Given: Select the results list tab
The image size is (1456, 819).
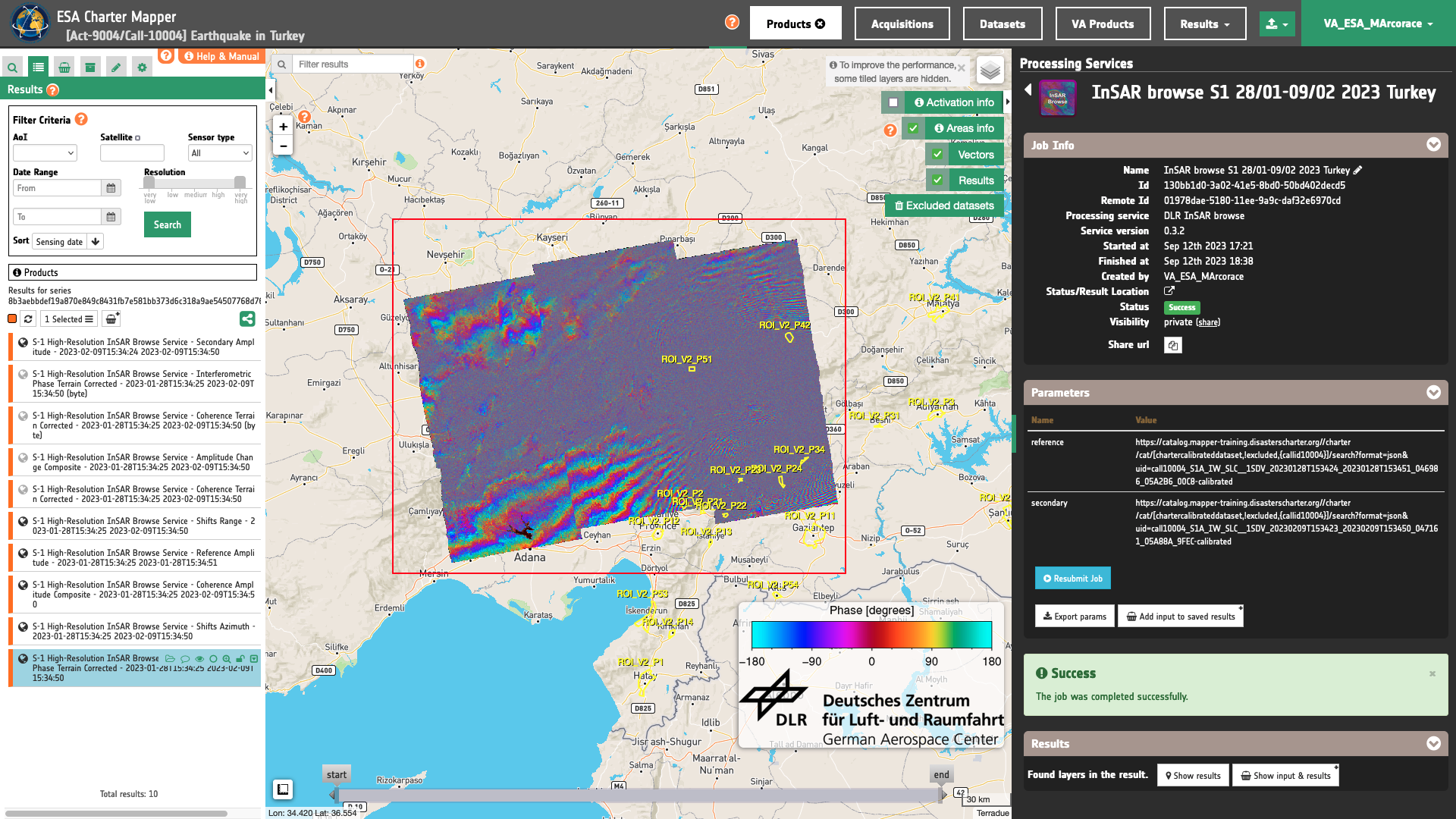Looking at the screenshot, I should point(38,67).
